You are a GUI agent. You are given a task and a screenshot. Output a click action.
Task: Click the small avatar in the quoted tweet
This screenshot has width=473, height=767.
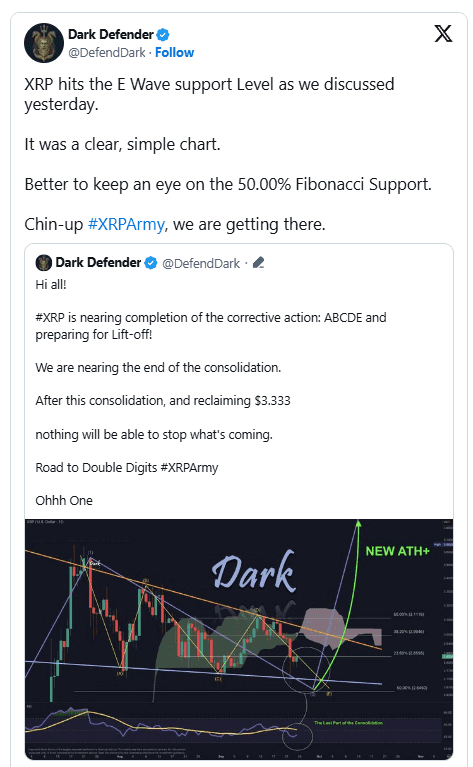click(x=44, y=263)
